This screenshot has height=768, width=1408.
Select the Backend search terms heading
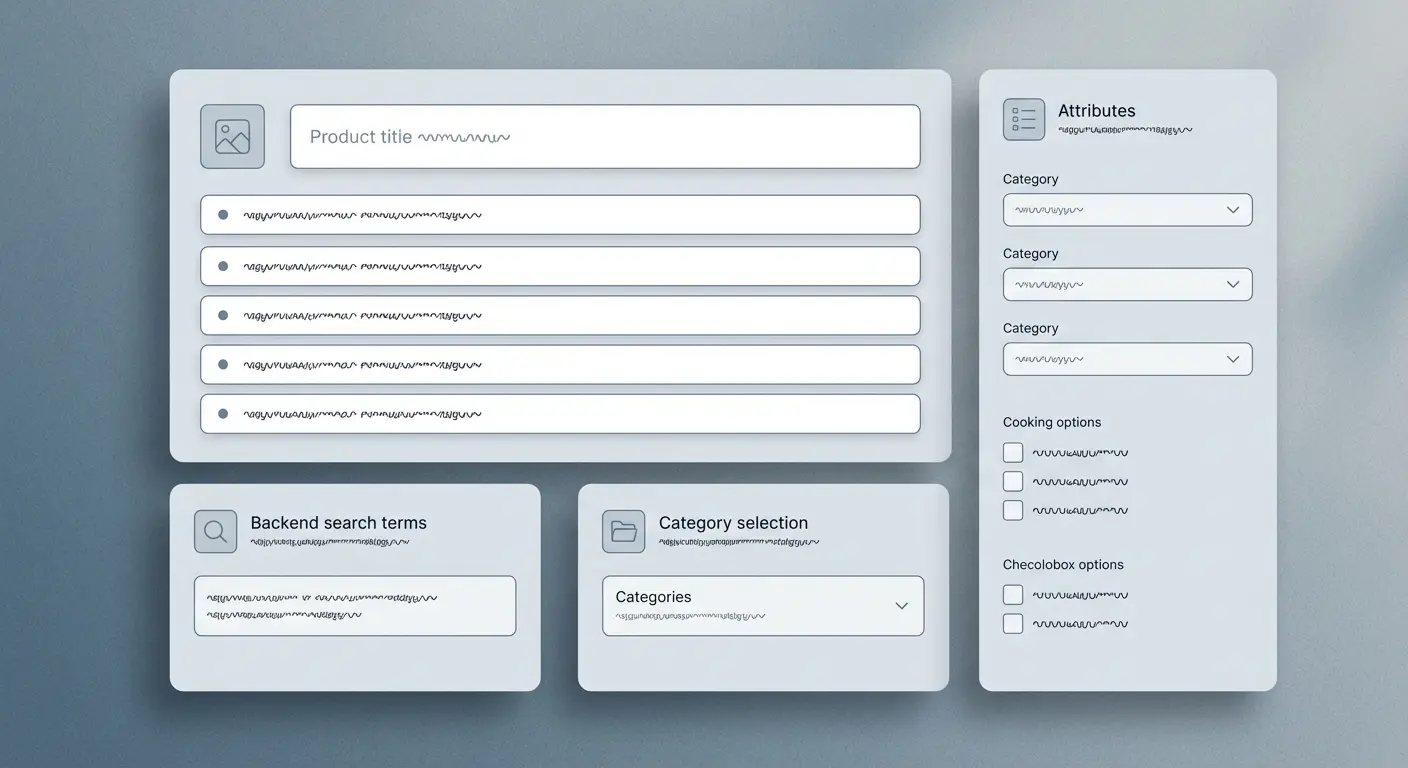click(339, 522)
